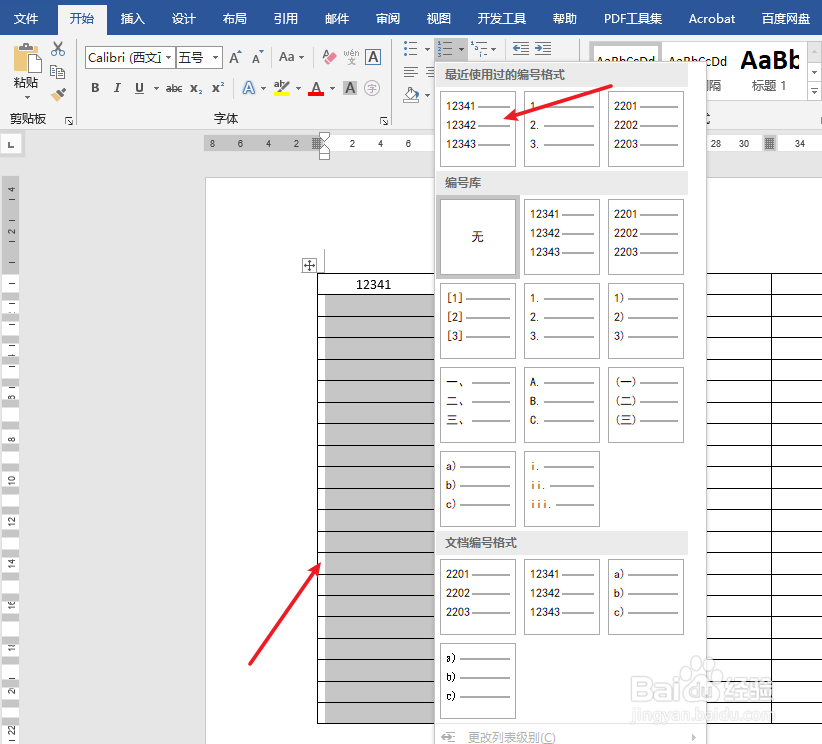Toggle character shading A

(x=350, y=88)
